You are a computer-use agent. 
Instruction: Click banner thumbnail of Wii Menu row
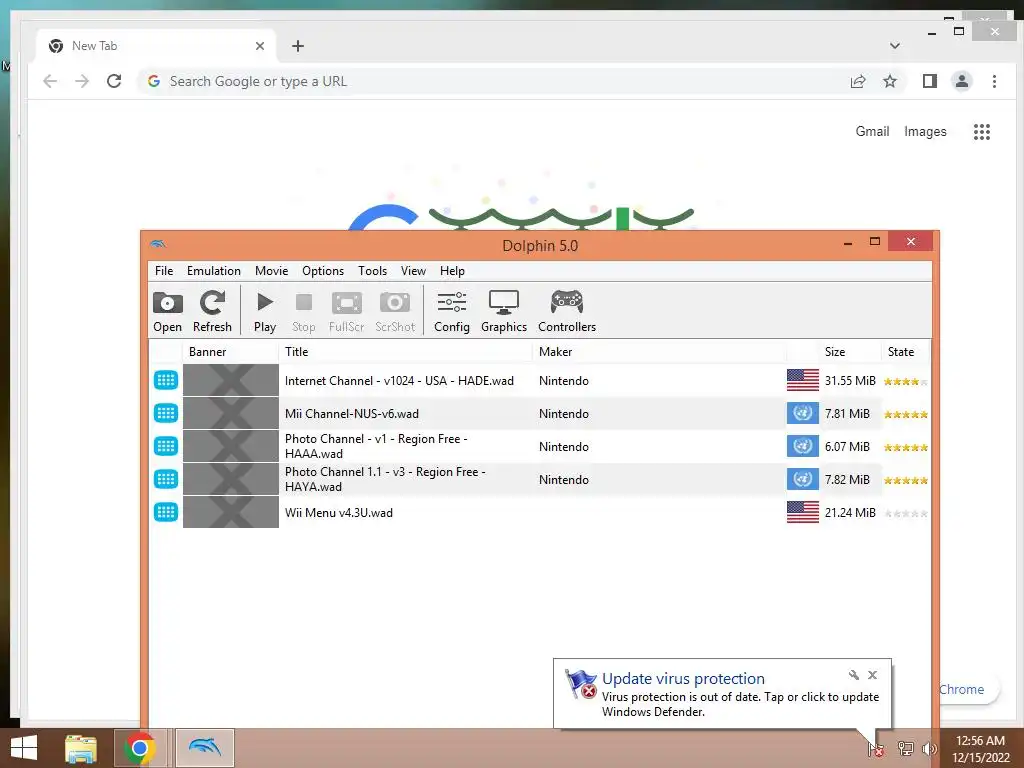(x=231, y=513)
